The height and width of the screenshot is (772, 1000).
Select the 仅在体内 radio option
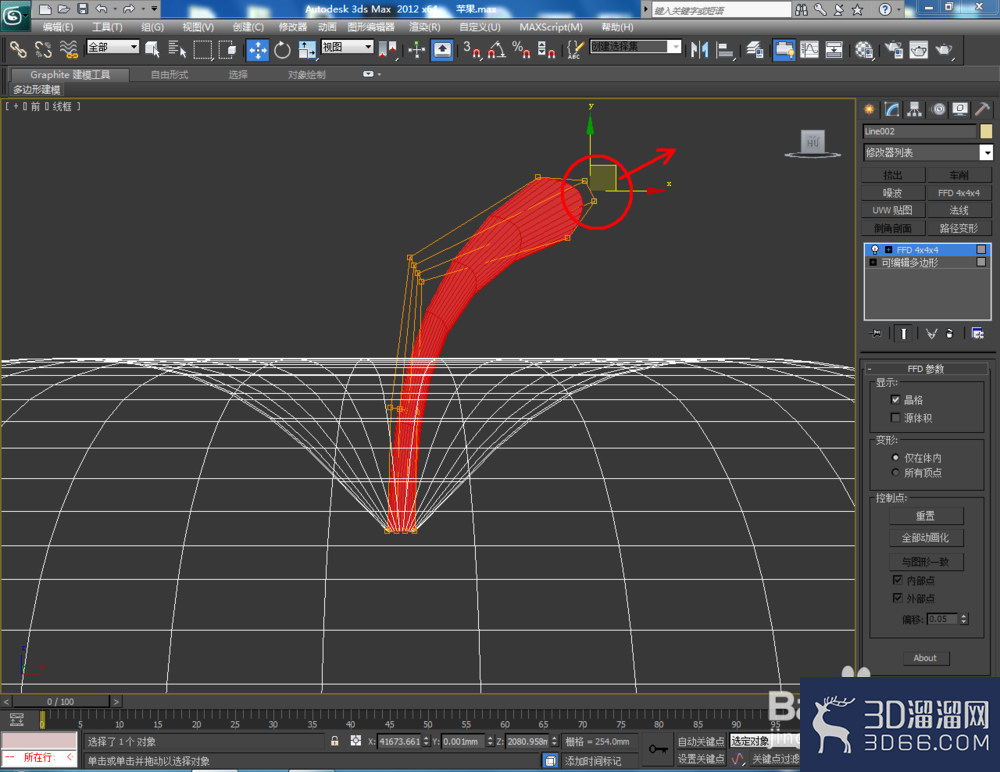coord(895,457)
